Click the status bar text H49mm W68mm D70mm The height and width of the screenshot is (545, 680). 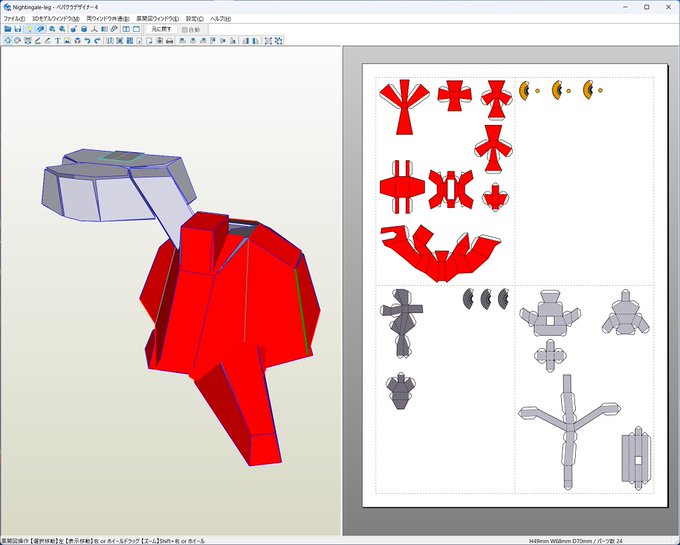pos(560,541)
